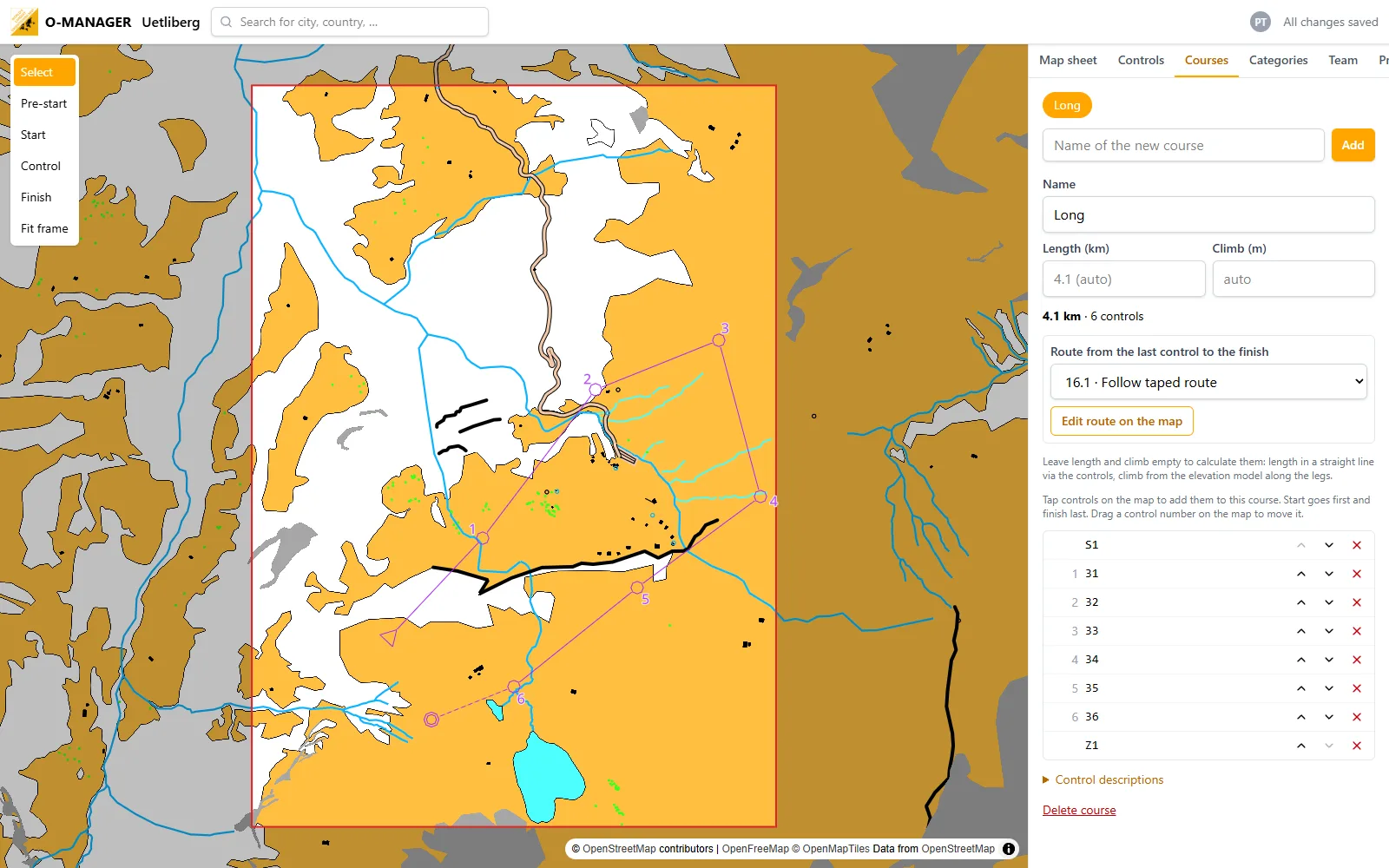Move finish Z1 up in list

coord(1301,746)
